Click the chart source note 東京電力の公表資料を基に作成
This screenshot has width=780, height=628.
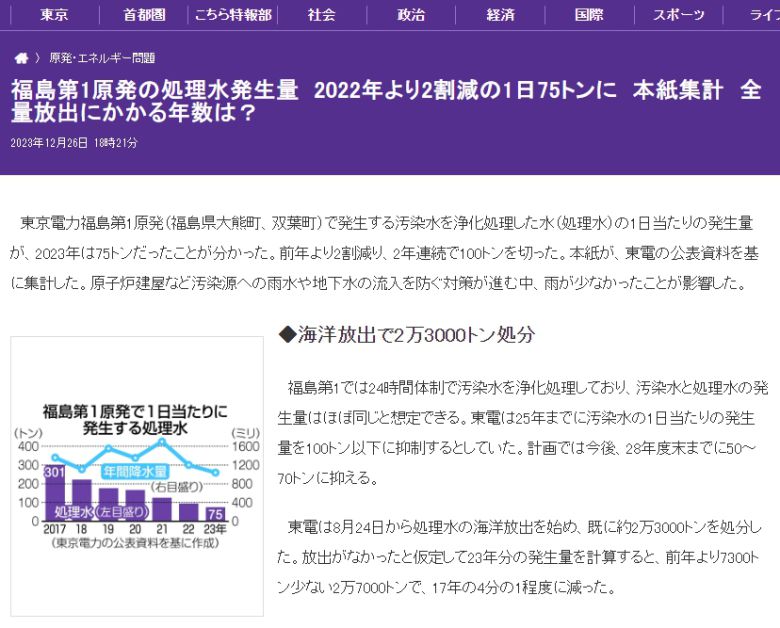135,543
